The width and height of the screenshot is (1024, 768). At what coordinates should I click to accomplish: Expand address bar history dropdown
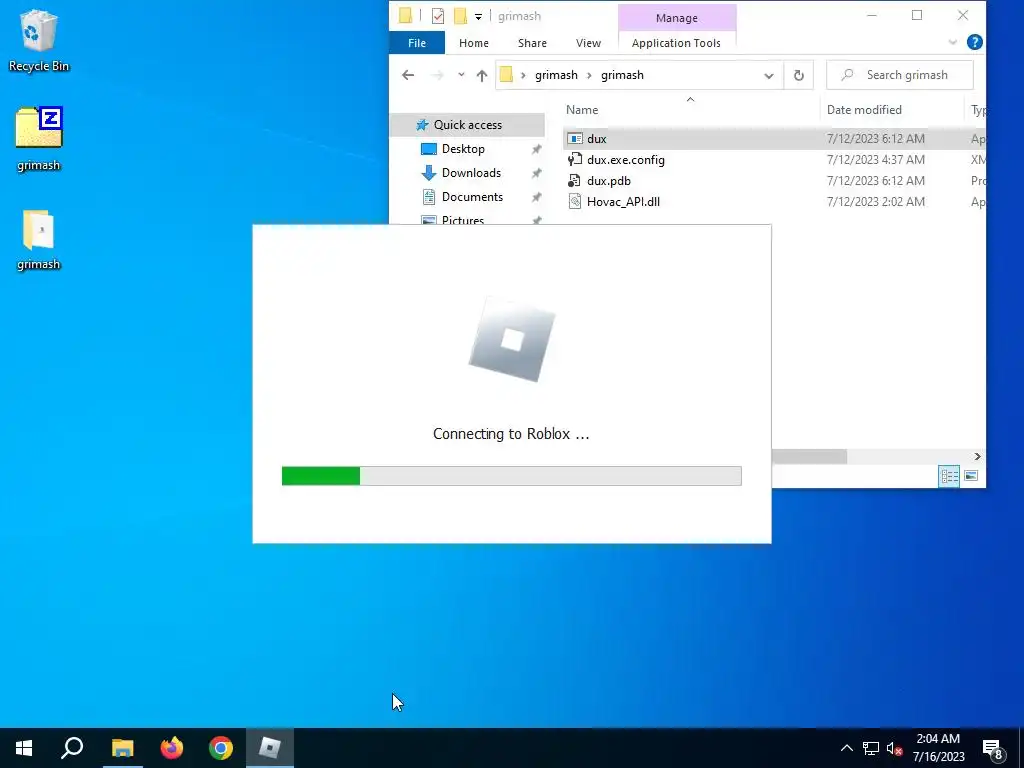click(769, 76)
